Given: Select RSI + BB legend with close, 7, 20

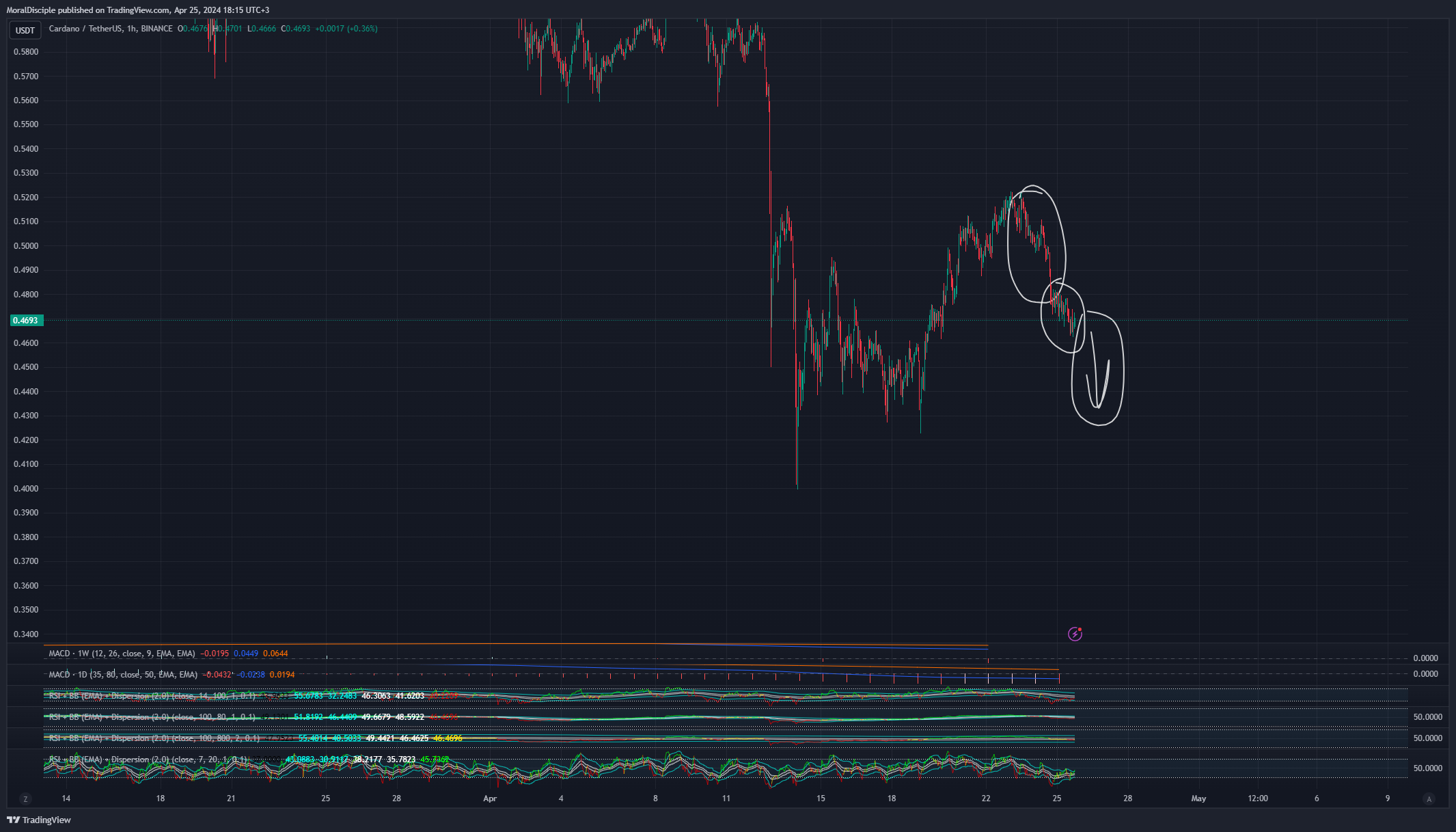Looking at the screenshot, I should pyautogui.click(x=148, y=760).
